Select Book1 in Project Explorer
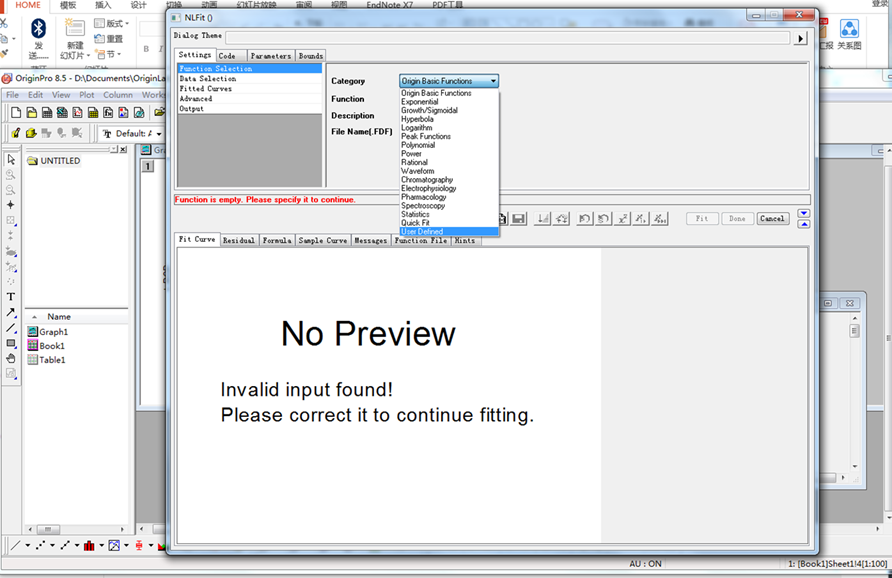The image size is (892, 578). click(x=46, y=346)
